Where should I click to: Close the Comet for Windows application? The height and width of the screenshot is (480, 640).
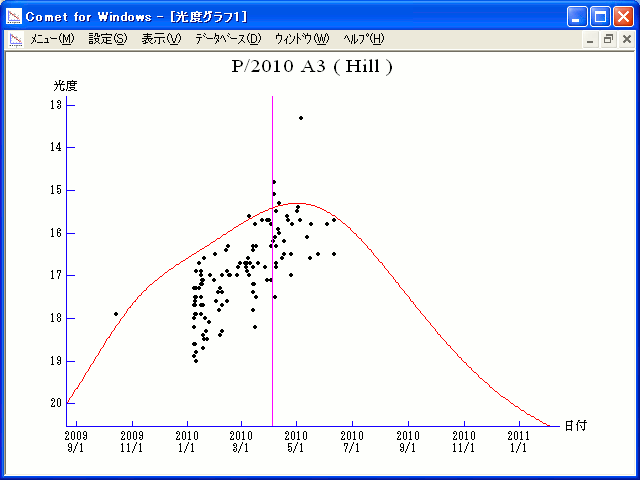click(624, 16)
